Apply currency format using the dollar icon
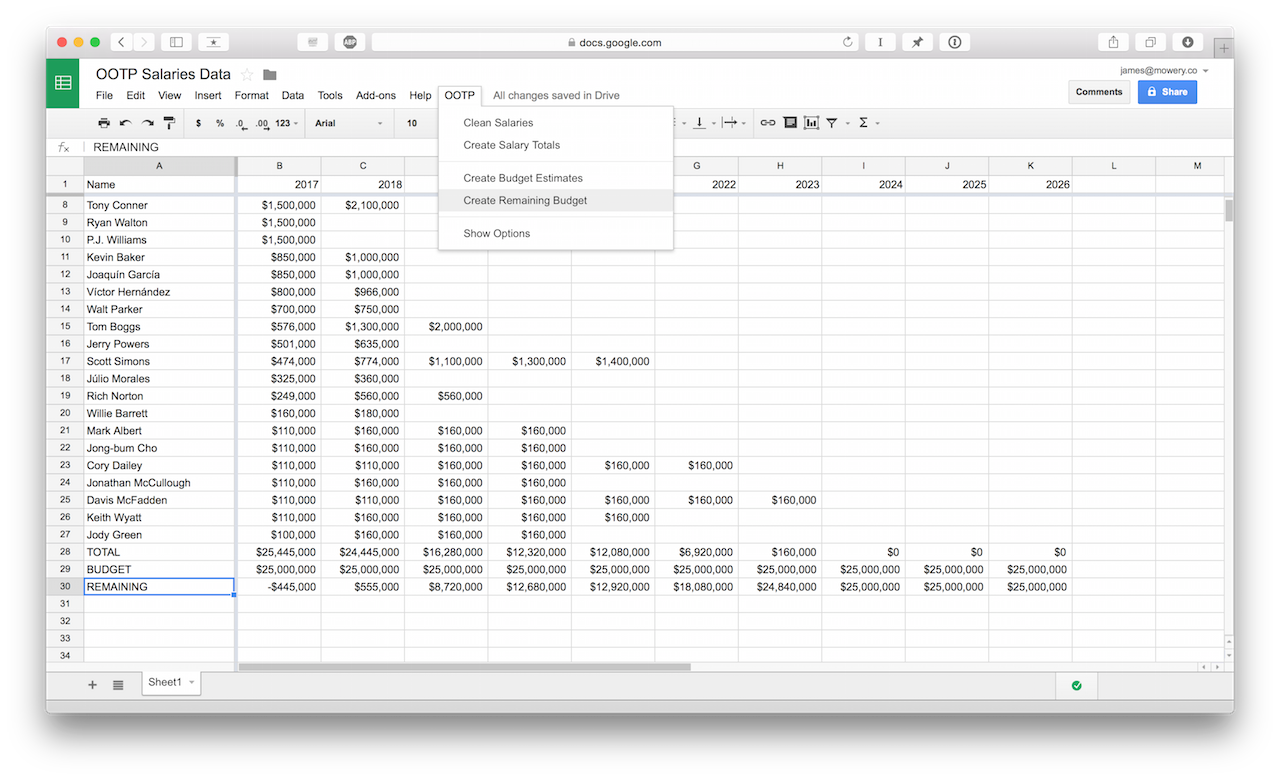1280x779 pixels. coord(197,122)
